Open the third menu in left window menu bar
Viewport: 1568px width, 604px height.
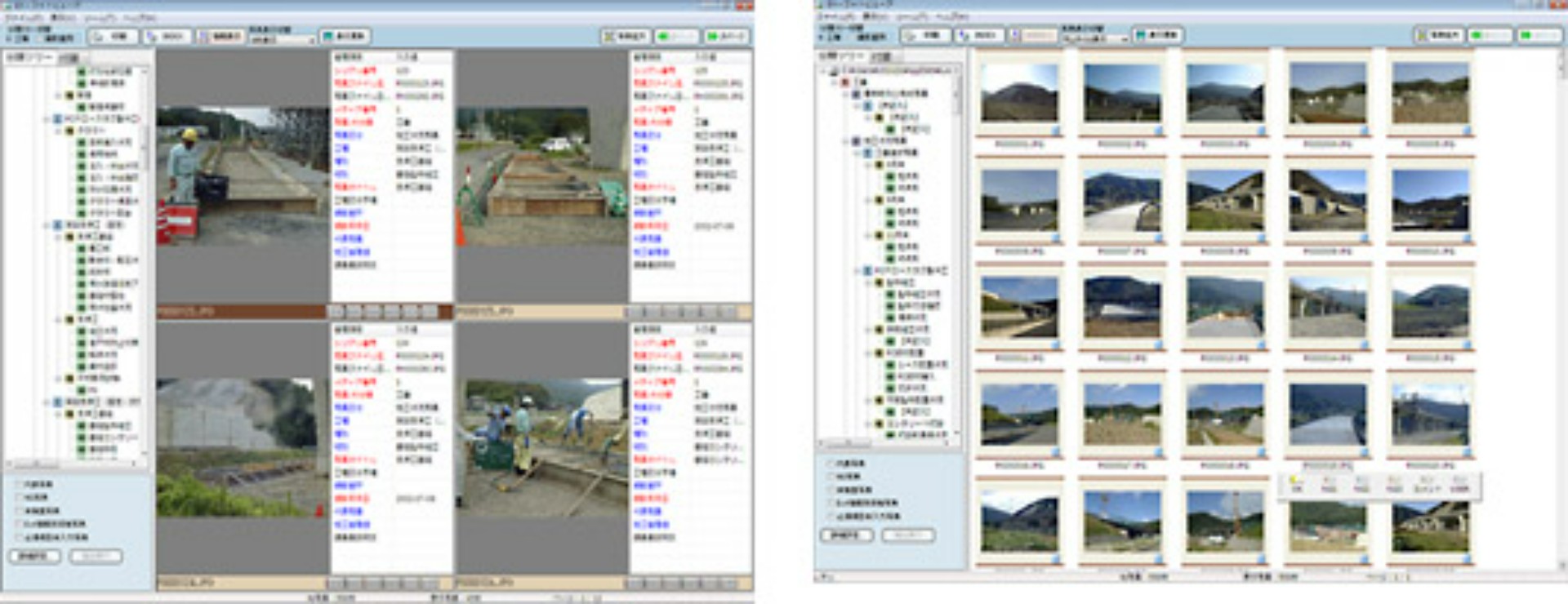click(100, 17)
